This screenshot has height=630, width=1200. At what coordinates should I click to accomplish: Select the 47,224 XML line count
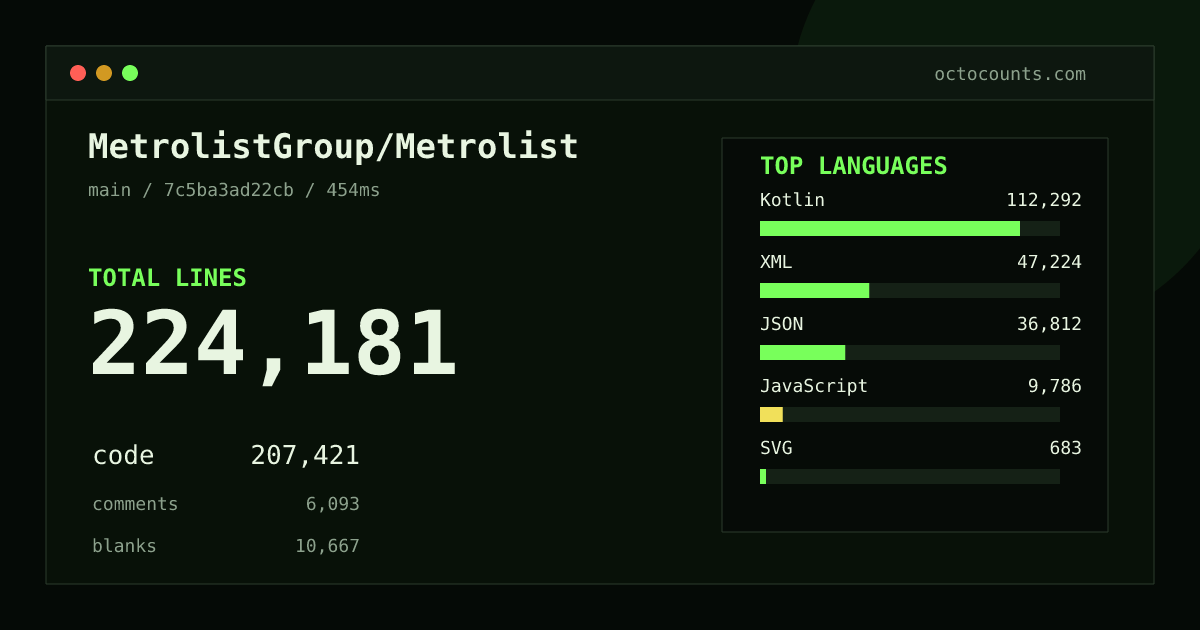tap(1049, 262)
